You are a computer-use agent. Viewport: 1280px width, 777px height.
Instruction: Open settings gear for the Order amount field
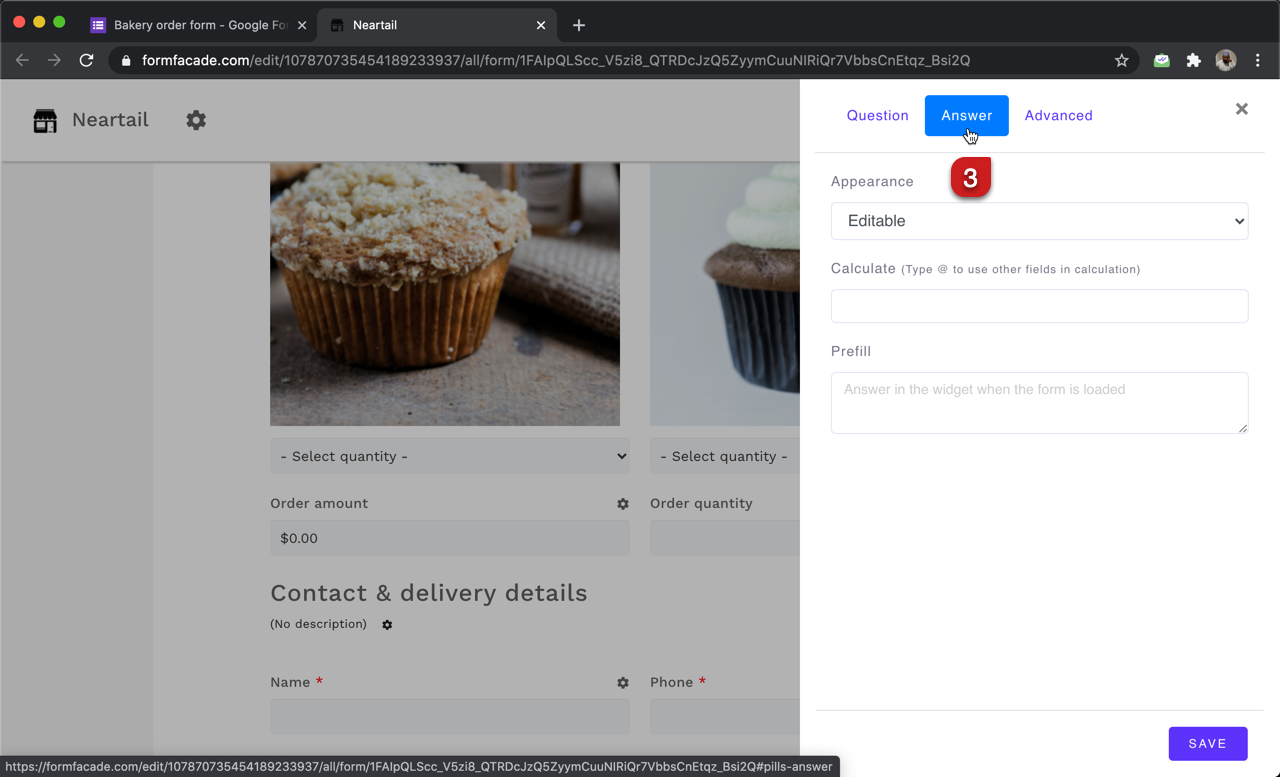[x=623, y=504]
